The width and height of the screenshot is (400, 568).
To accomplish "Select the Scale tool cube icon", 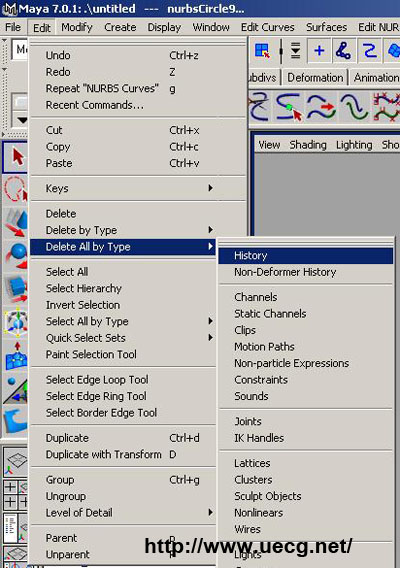I will (15, 288).
